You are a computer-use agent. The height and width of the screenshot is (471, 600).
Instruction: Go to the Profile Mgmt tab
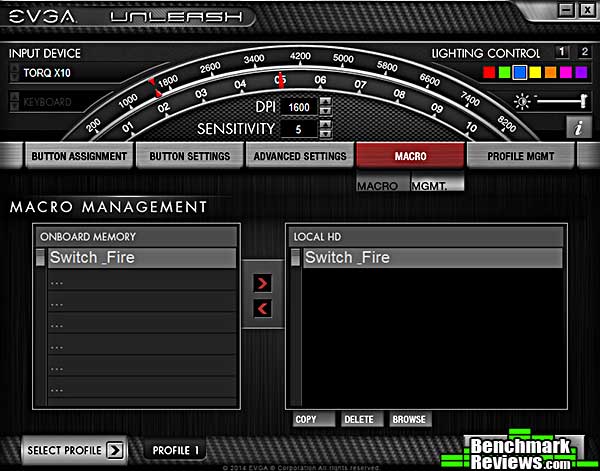(x=519, y=156)
